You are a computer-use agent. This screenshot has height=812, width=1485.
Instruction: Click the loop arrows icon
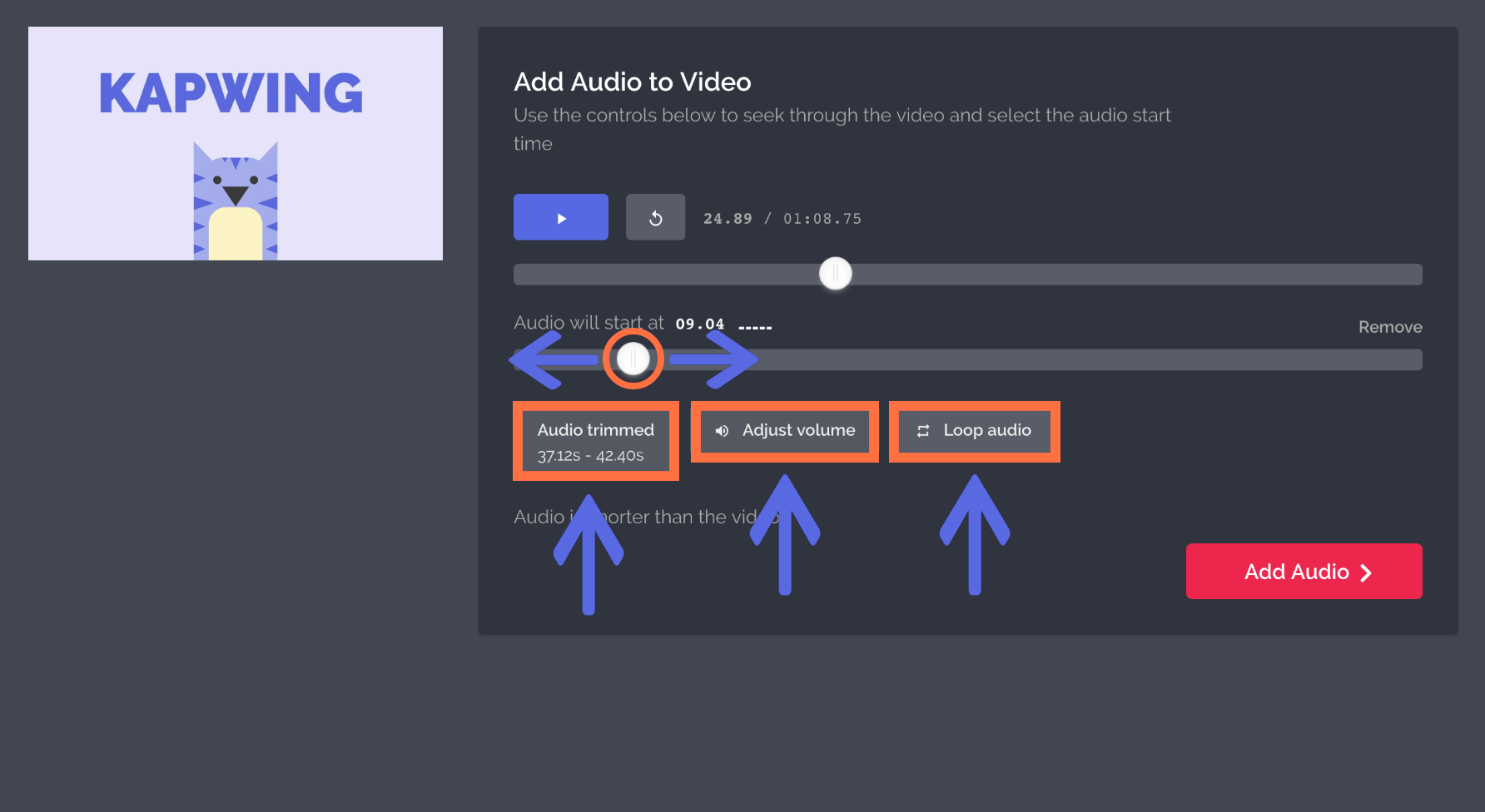point(923,431)
